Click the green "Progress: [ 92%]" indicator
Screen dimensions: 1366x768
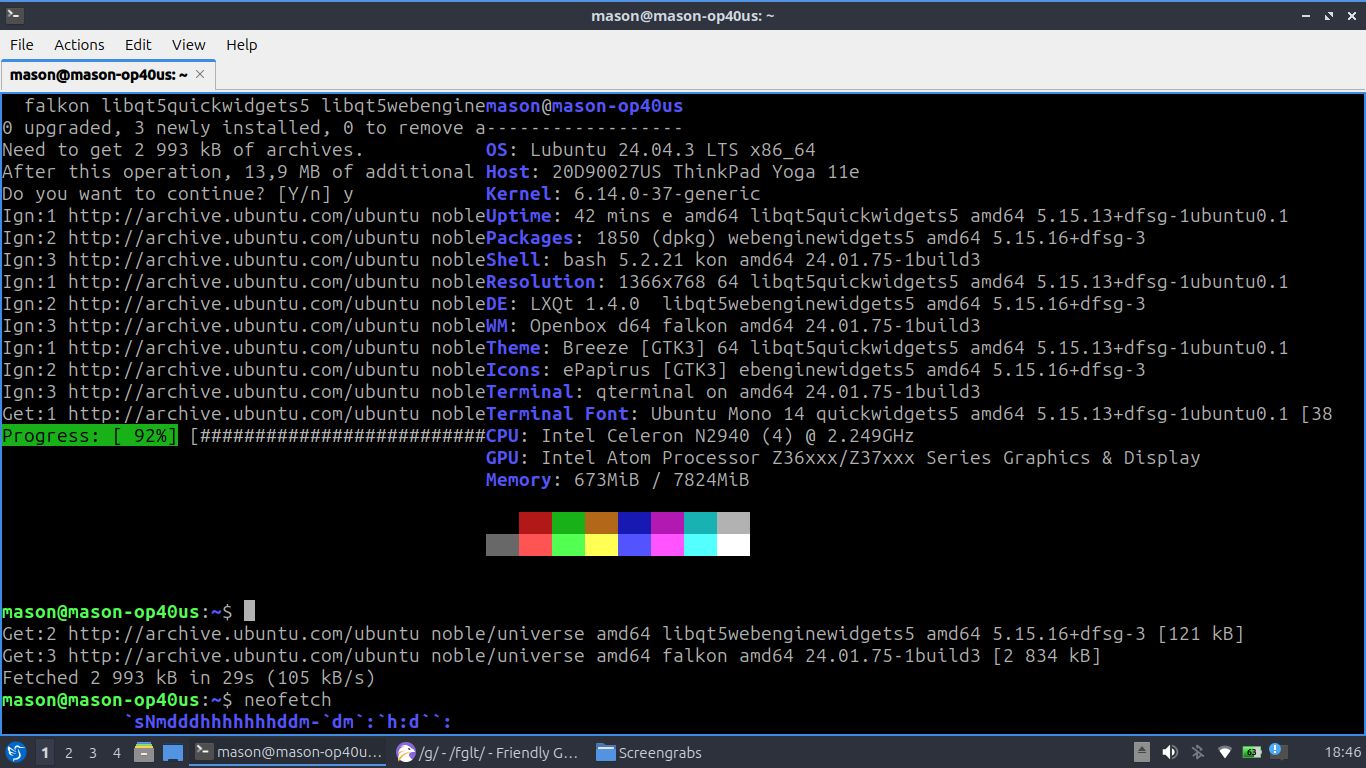(x=90, y=436)
